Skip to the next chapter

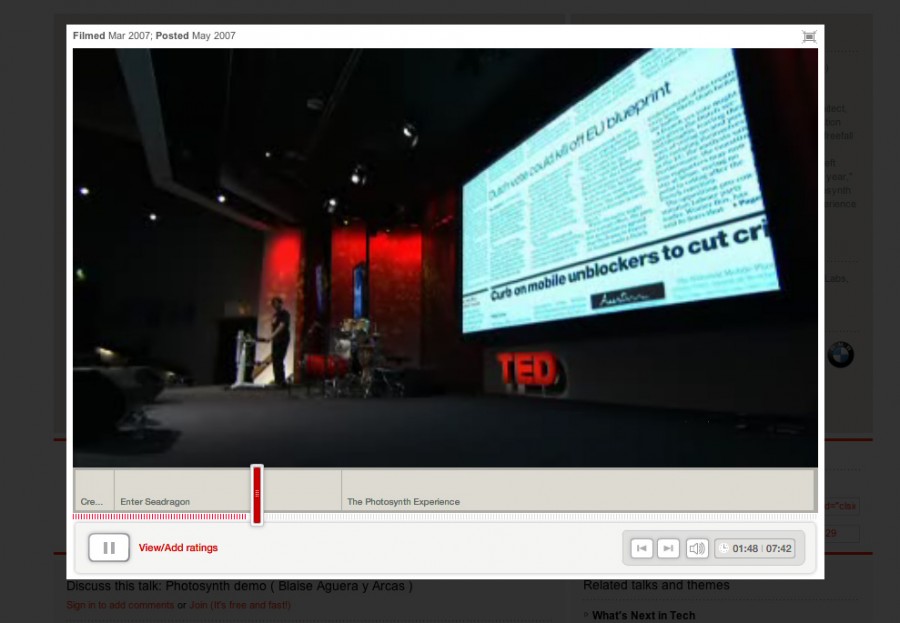coord(669,548)
